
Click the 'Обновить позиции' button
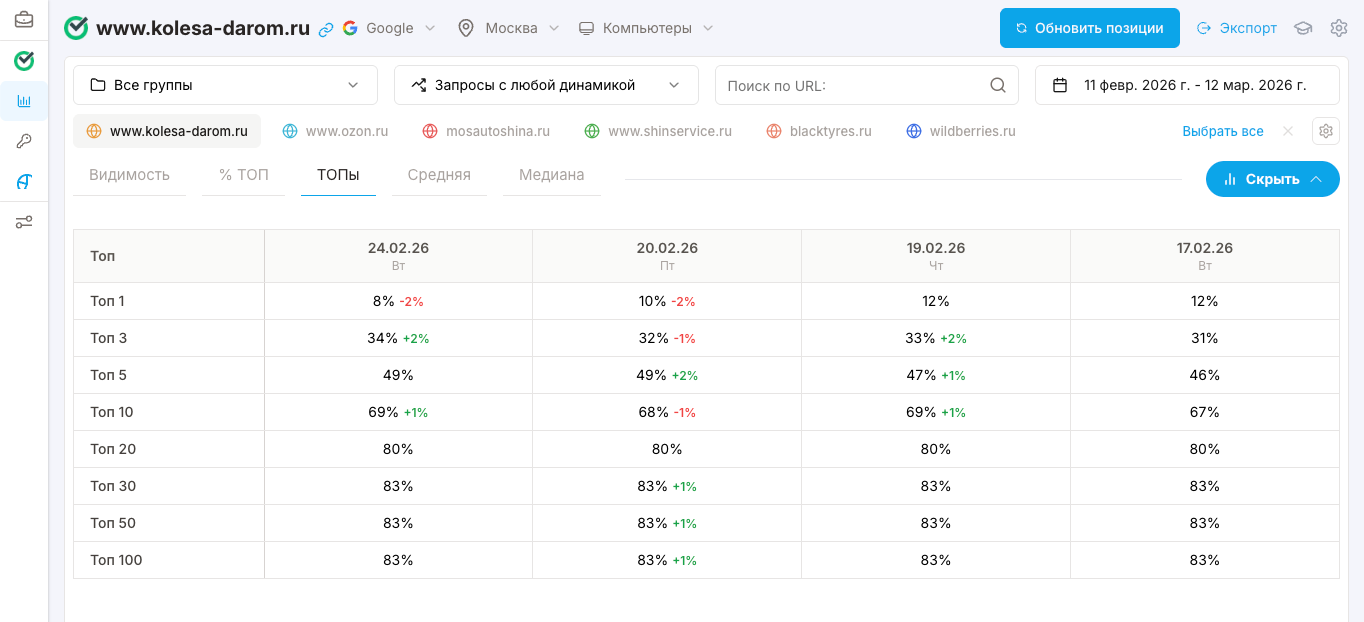(1089, 28)
